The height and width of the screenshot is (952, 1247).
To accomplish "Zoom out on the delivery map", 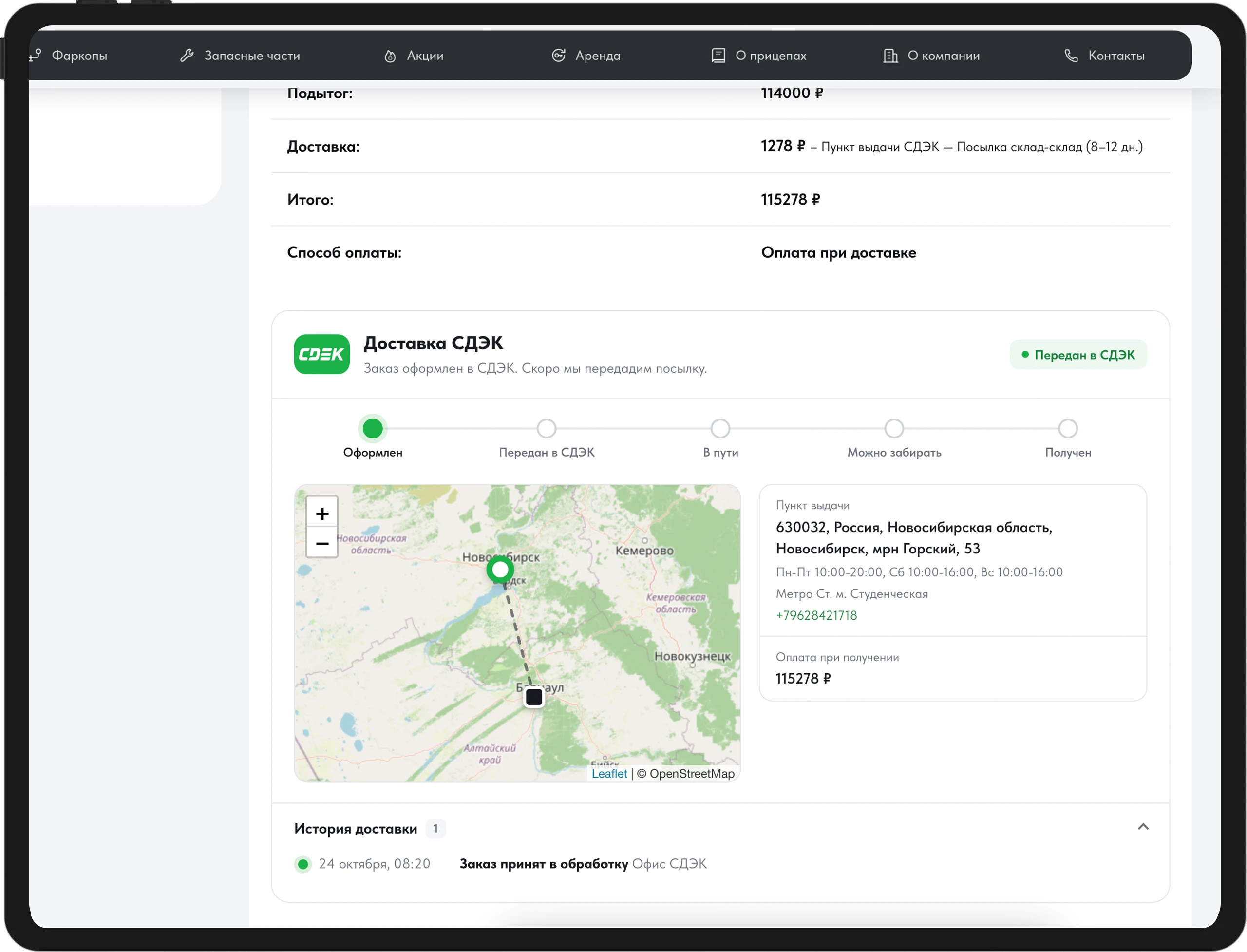I will coord(322,543).
